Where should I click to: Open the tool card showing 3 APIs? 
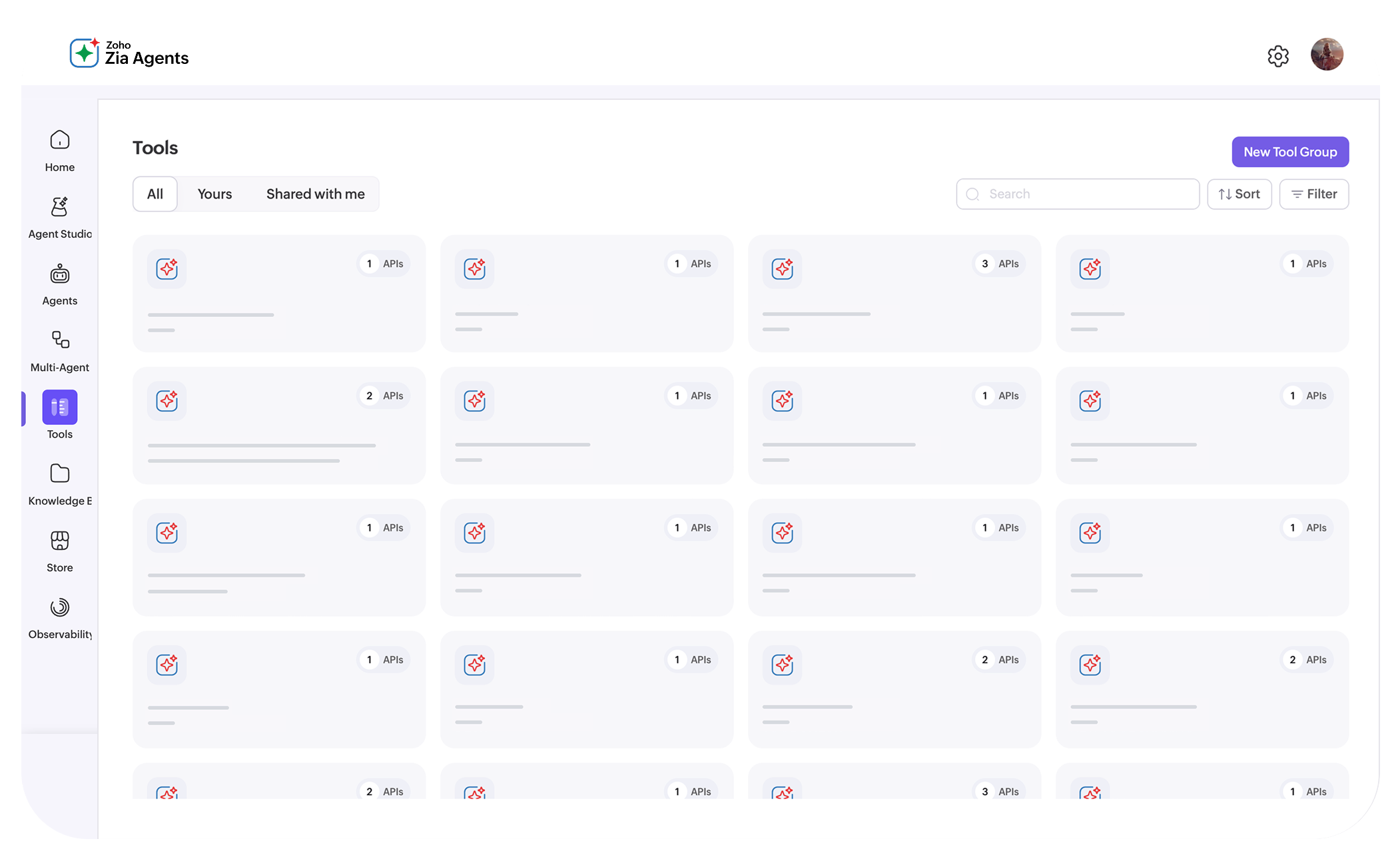894,293
